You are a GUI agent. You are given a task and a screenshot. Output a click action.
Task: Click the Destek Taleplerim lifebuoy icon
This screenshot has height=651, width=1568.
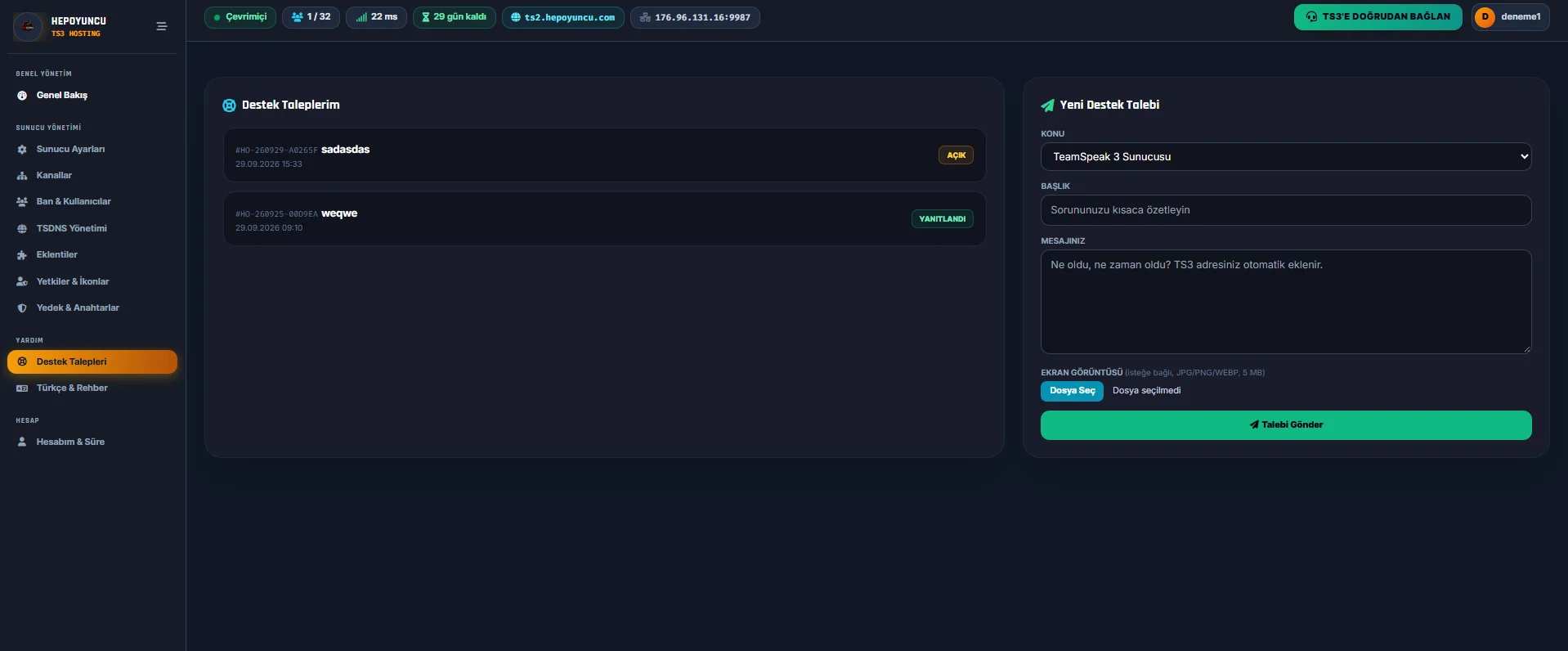tap(229, 106)
